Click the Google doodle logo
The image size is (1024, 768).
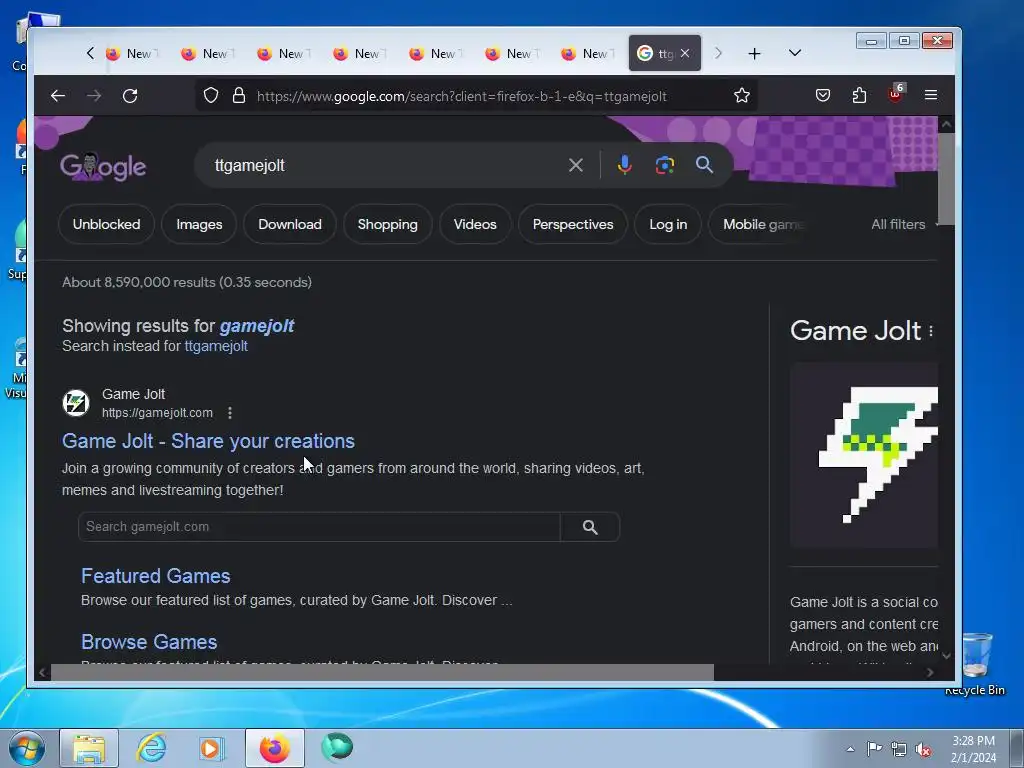pos(103,167)
